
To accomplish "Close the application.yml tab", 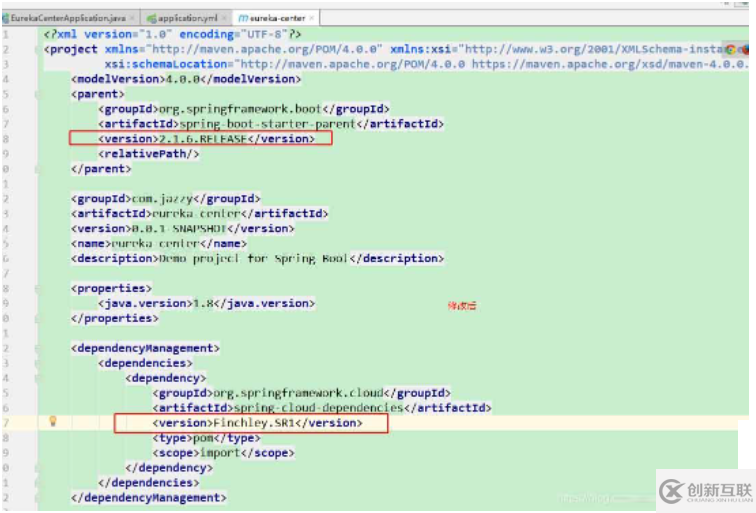I will point(224,18).
